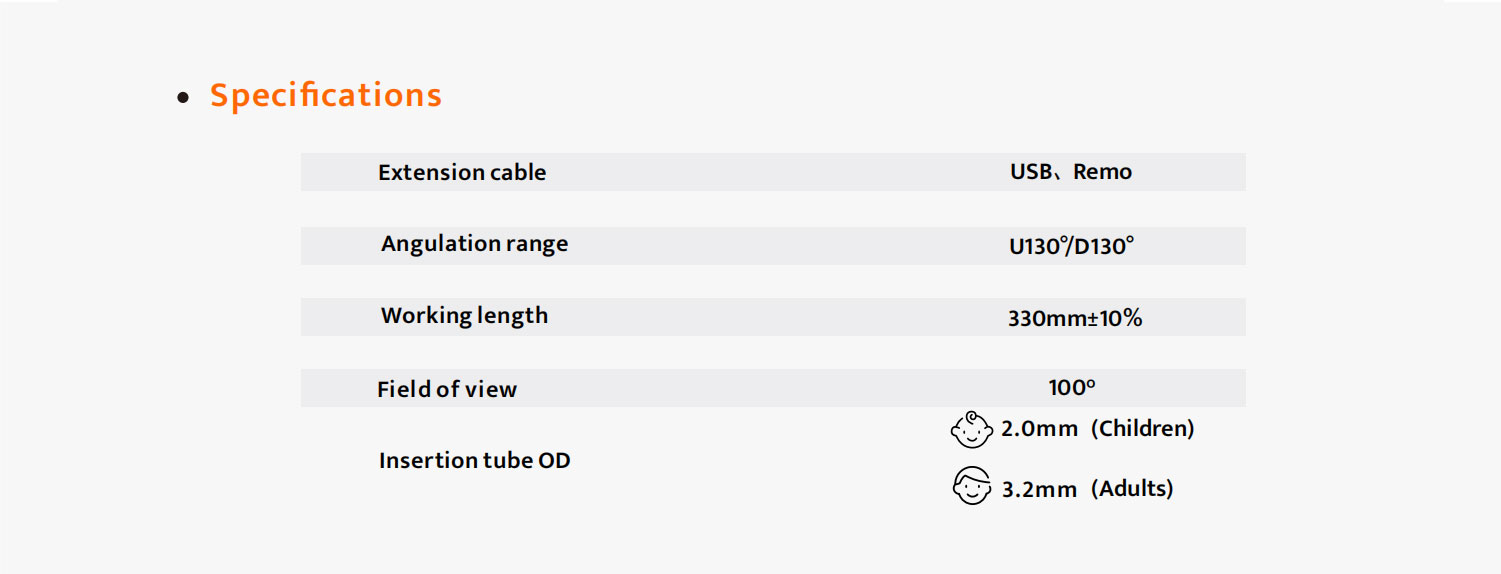Image resolution: width=1501 pixels, height=574 pixels.
Task: Select the Field of view label
Action: click(x=447, y=389)
